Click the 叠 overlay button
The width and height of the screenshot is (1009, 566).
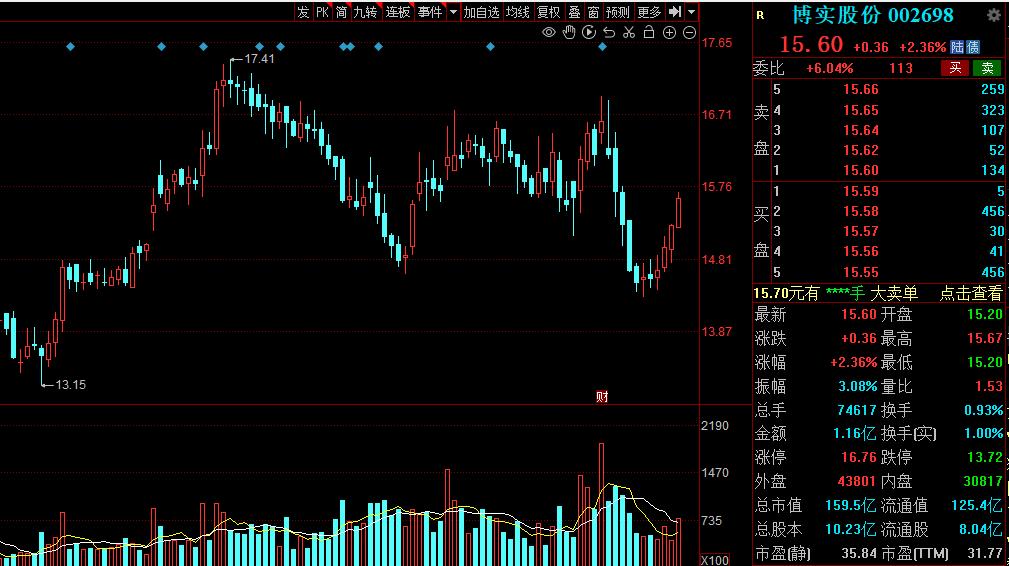(x=574, y=12)
